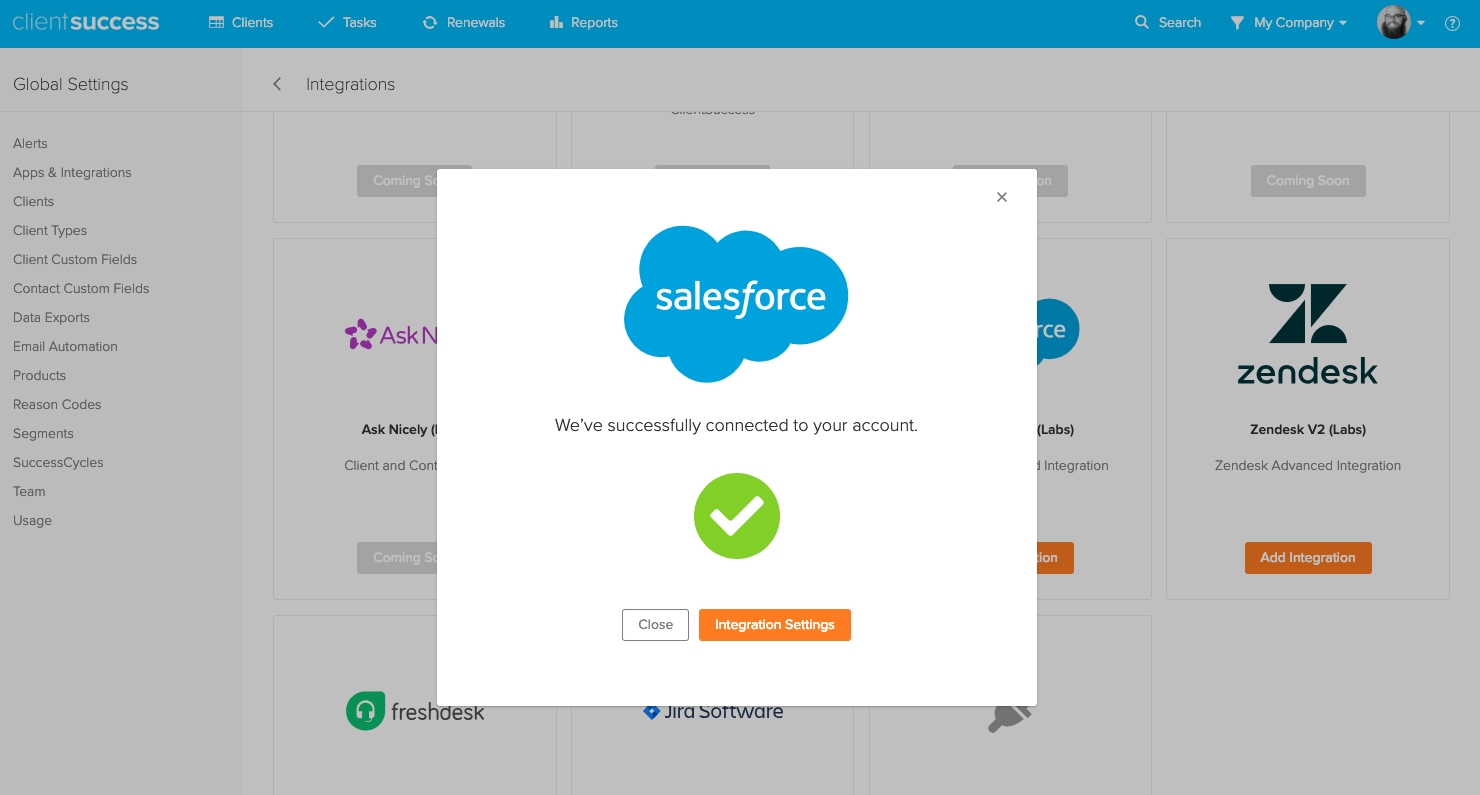Viewport: 1480px width, 795px height.
Task: Open Usage settings
Action: pyautogui.click(x=32, y=520)
